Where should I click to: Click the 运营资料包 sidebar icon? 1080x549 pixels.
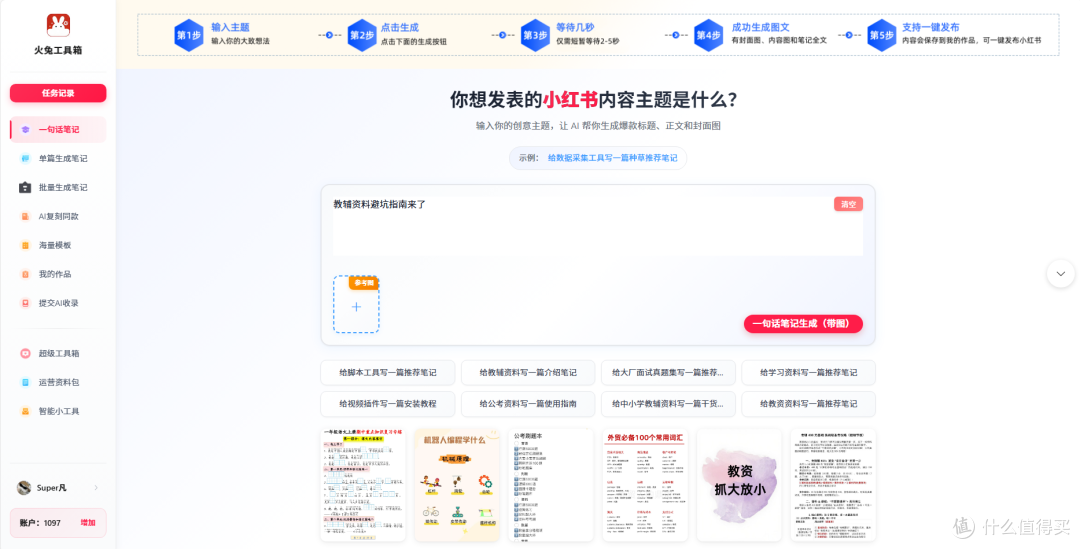[25, 382]
